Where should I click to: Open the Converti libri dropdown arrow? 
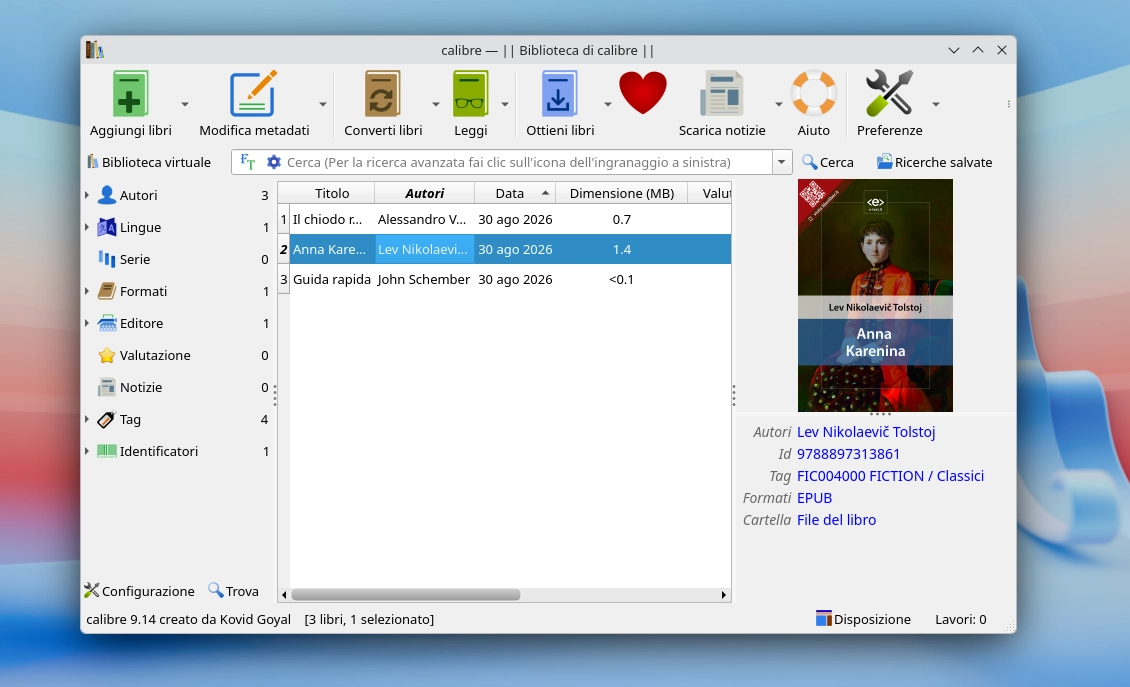436,105
